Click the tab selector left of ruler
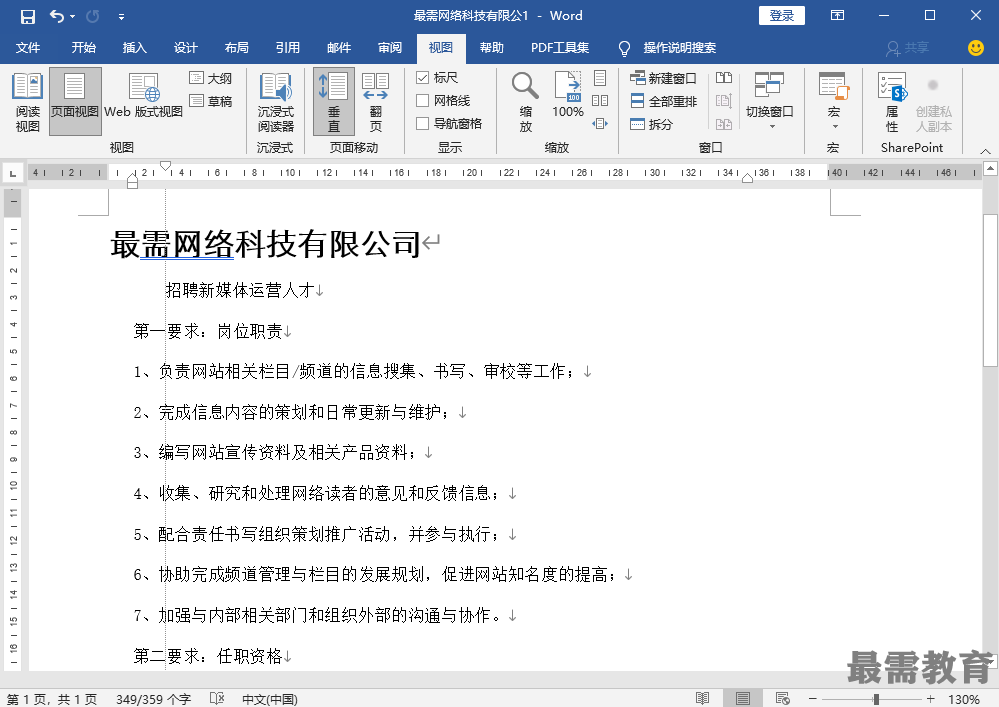This screenshot has height=707, width=999. click(x=13, y=173)
